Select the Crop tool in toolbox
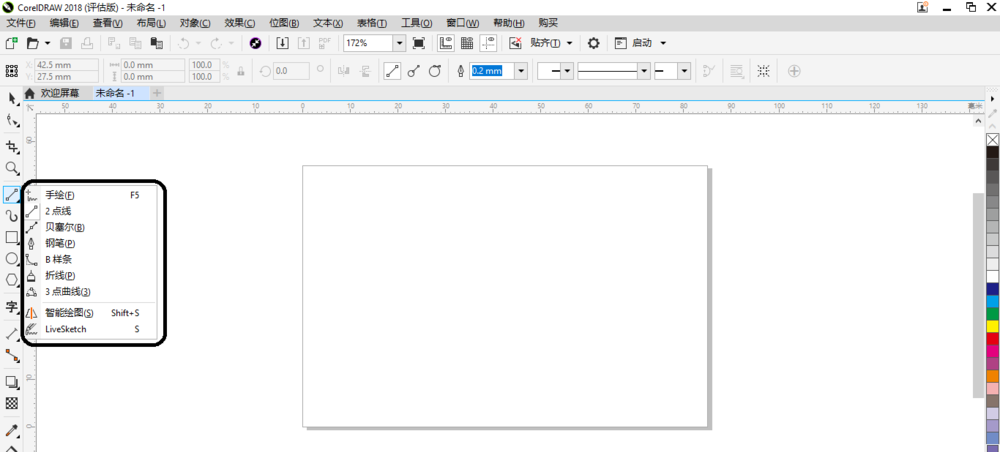The width and height of the screenshot is (1000, 452). point(12,146)
